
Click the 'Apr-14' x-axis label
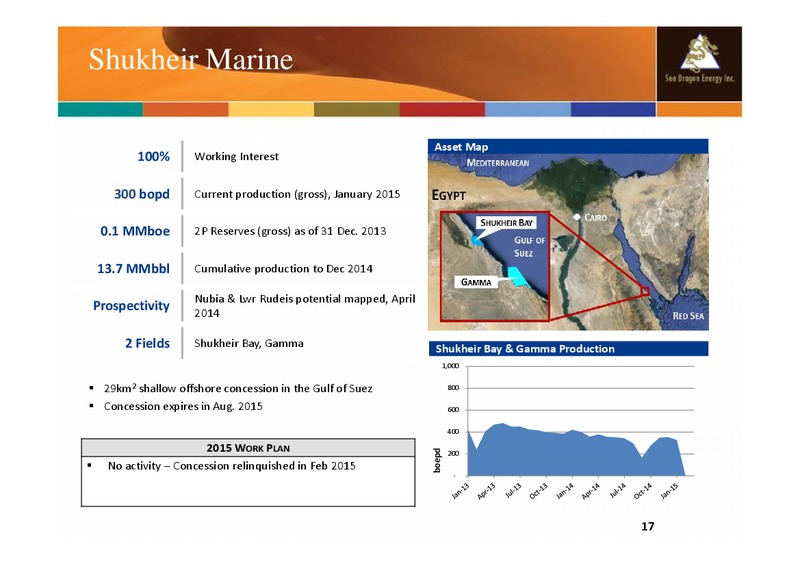click(591, 491)
